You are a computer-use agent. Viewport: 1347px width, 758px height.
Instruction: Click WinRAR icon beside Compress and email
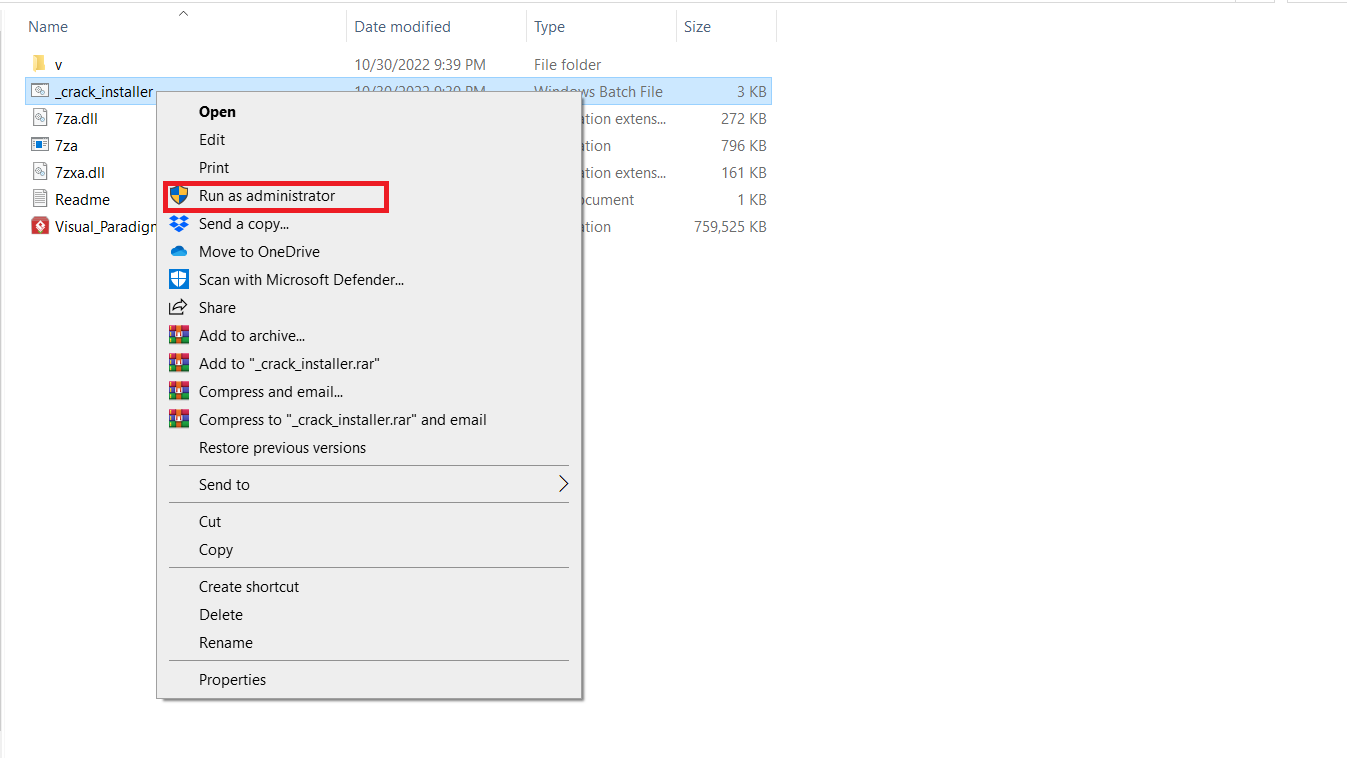point(179,392)
